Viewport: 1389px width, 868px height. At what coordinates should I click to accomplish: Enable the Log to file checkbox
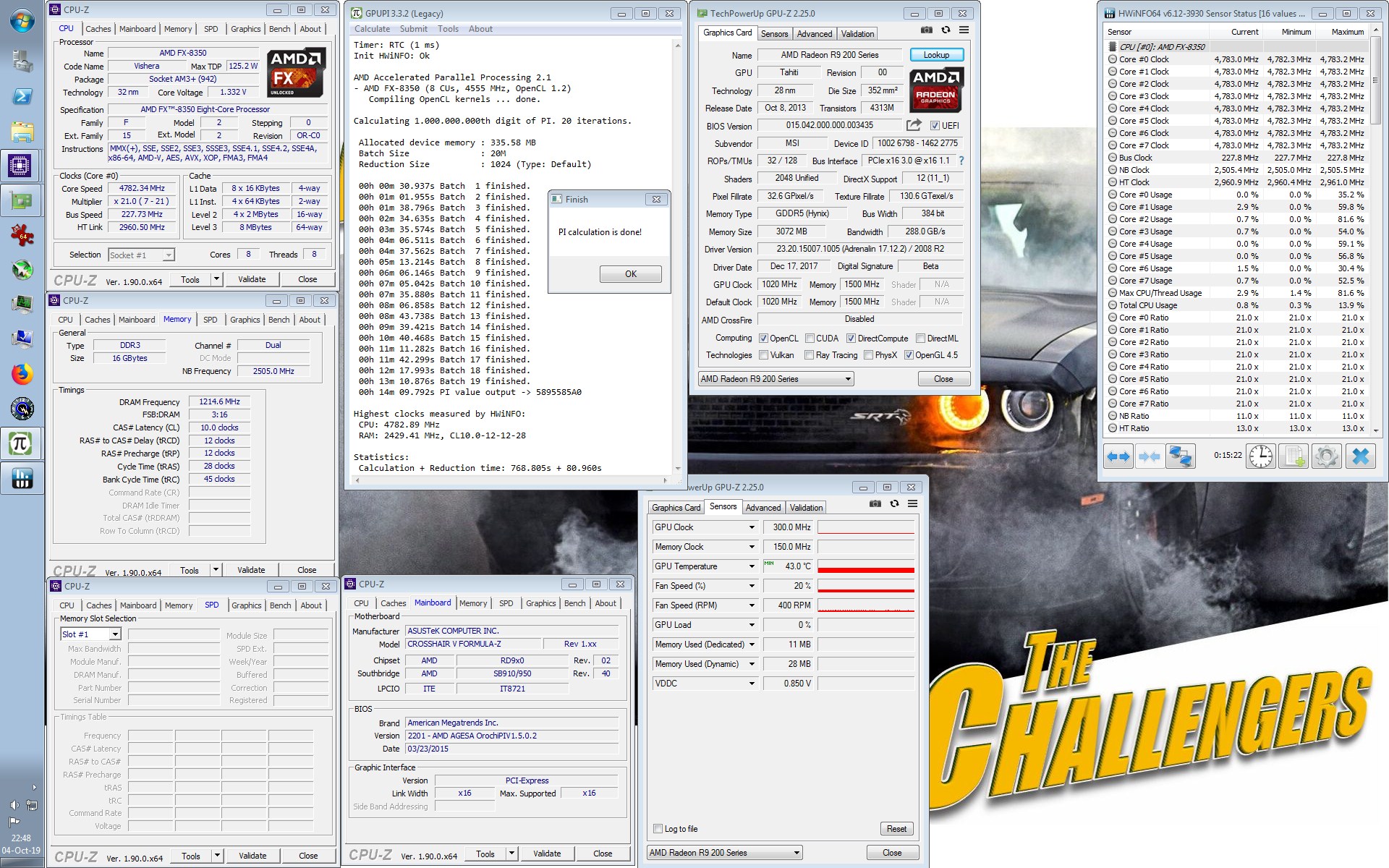(x=658, y=829)
